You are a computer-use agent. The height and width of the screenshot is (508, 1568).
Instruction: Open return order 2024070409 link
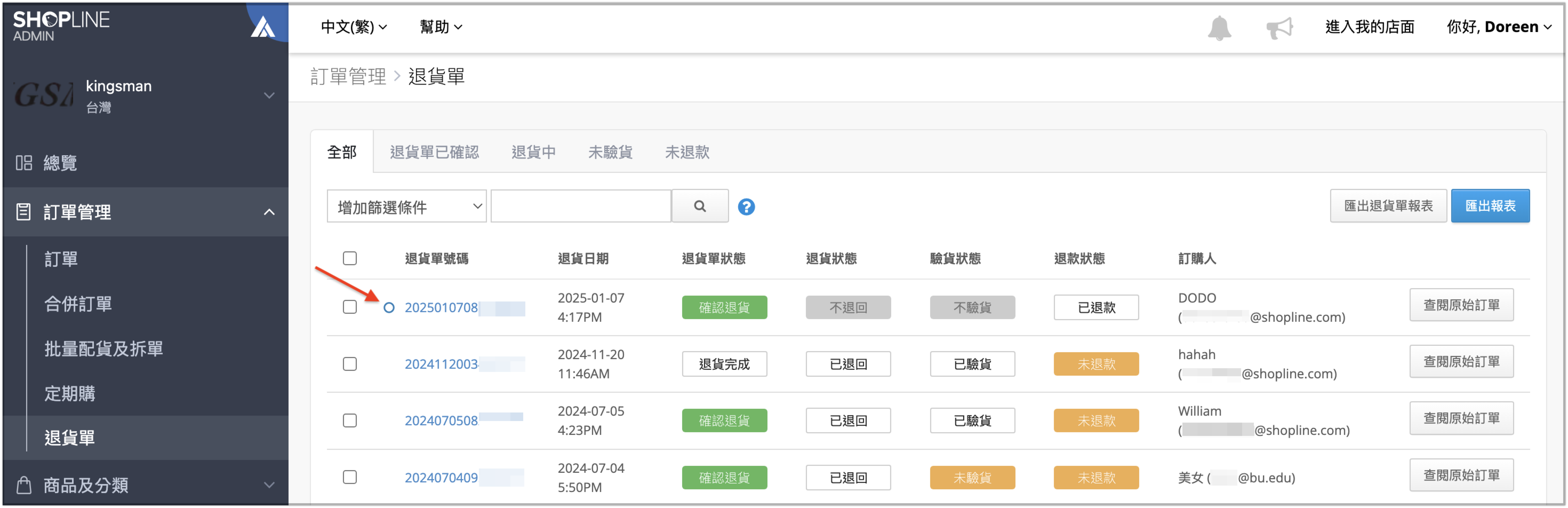441,478
